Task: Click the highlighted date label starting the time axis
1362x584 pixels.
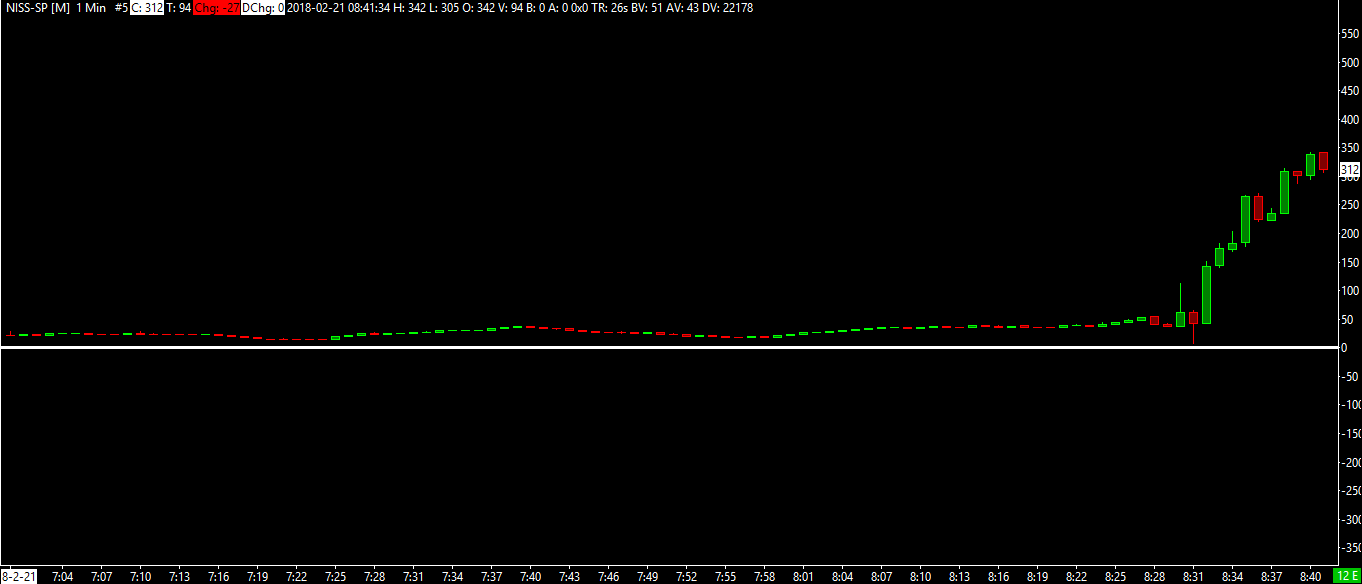Action: pyautogui.click(x=18, y=576)
